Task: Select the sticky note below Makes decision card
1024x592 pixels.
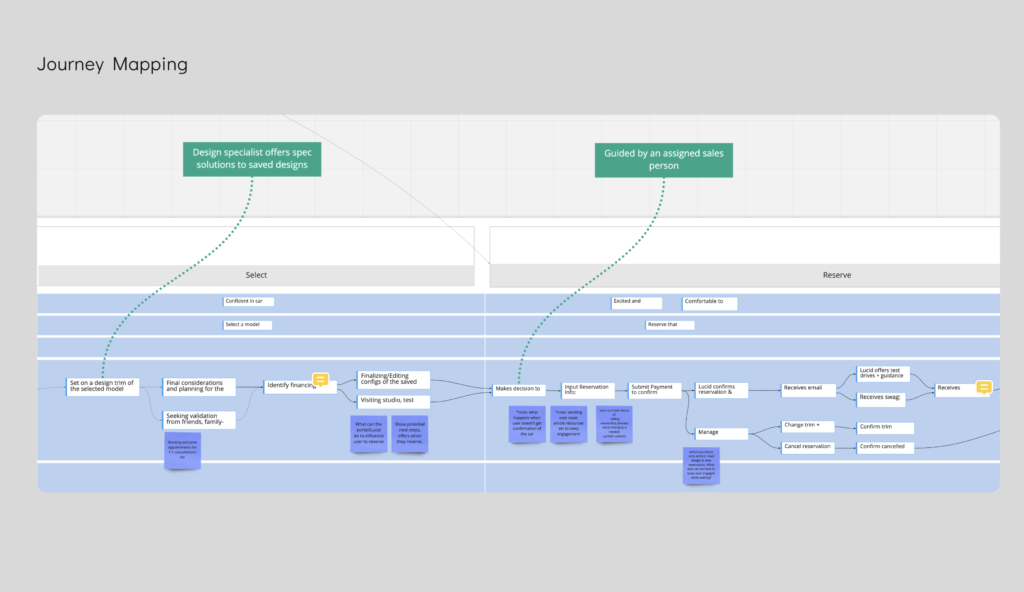Action: point(526,423)
